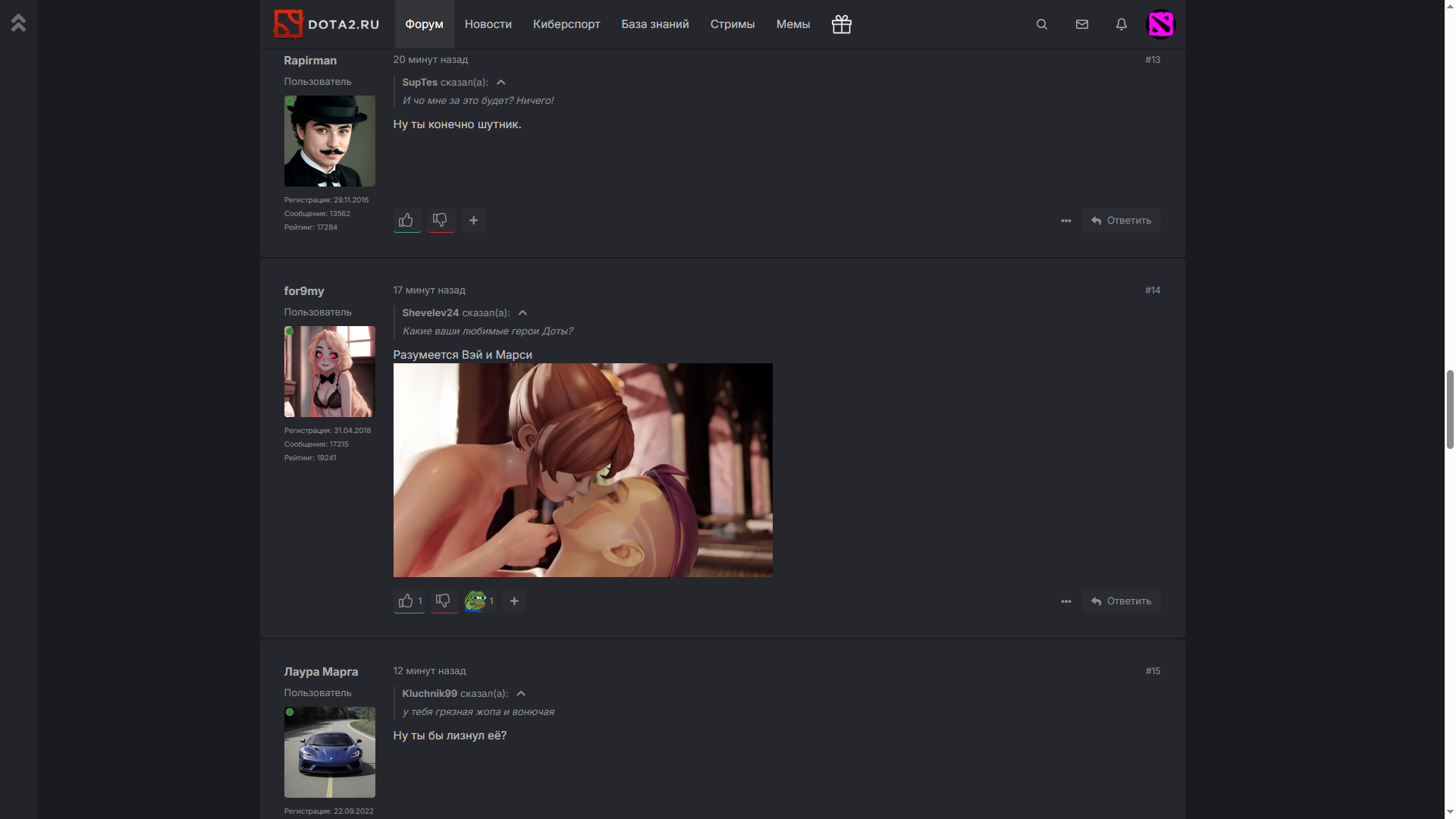Collapse the Shevelev24 quote chevron
This screenshot has height=819, width=1456.
[522, 312]
